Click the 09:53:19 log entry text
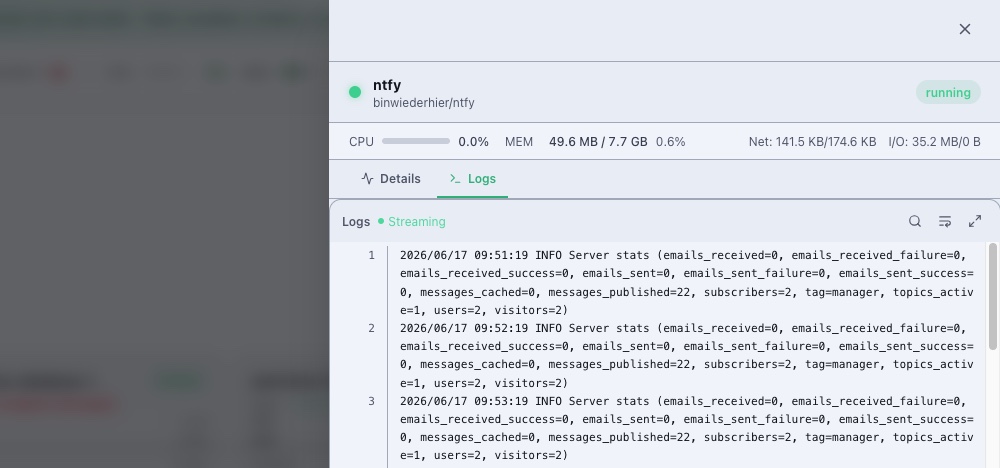The height and width of the screenshot is (468, 1000). click(x=686, y=428)
